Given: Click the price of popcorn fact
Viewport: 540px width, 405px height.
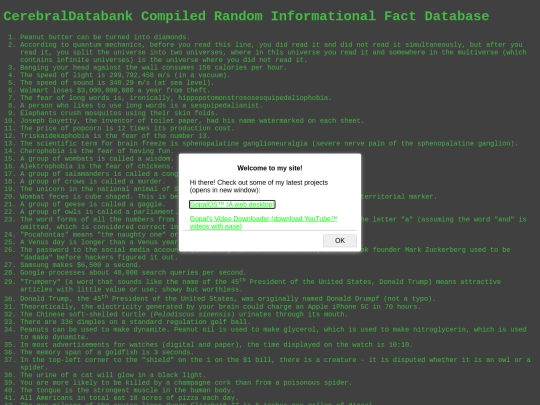Looking at the screenshot, I should coord(127,128).
